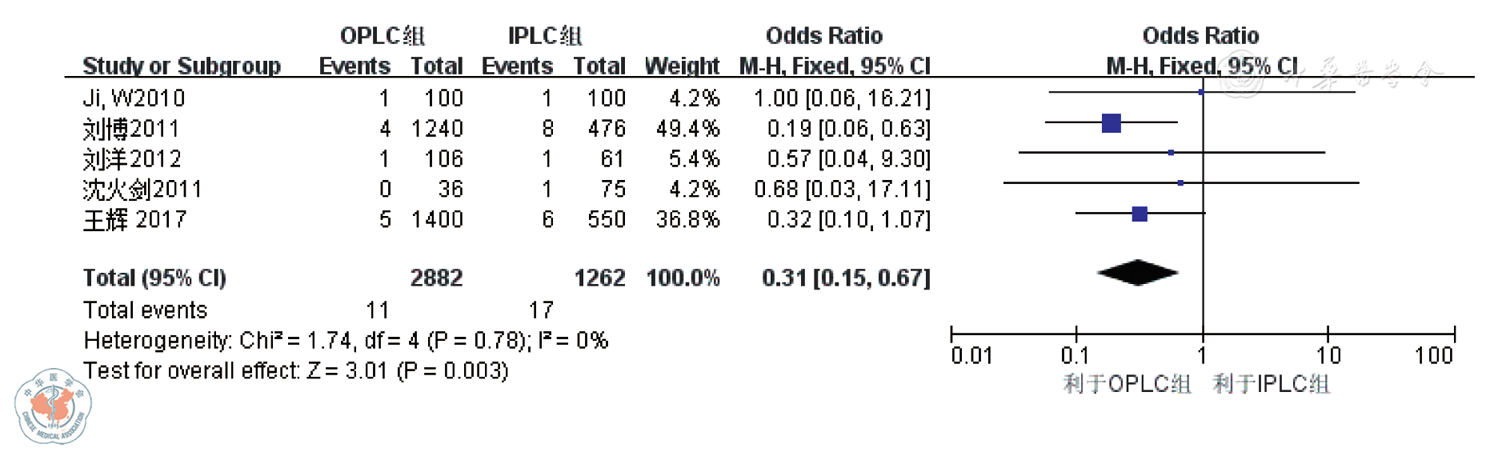Viewport: 1490px width, 456px height.
Task: Click the OPLC组 group heading
Action: [384, 37]
